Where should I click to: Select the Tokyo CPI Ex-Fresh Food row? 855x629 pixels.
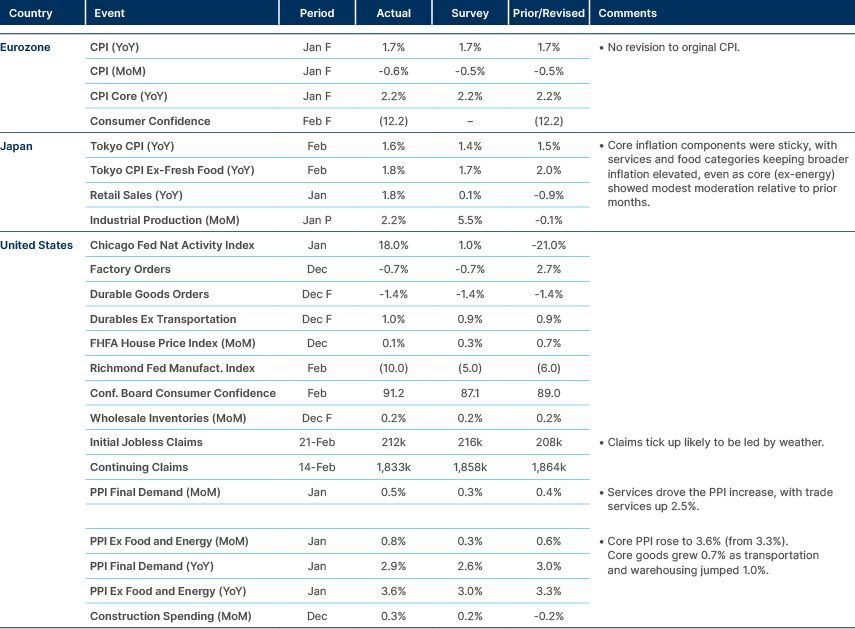(170, 170)
